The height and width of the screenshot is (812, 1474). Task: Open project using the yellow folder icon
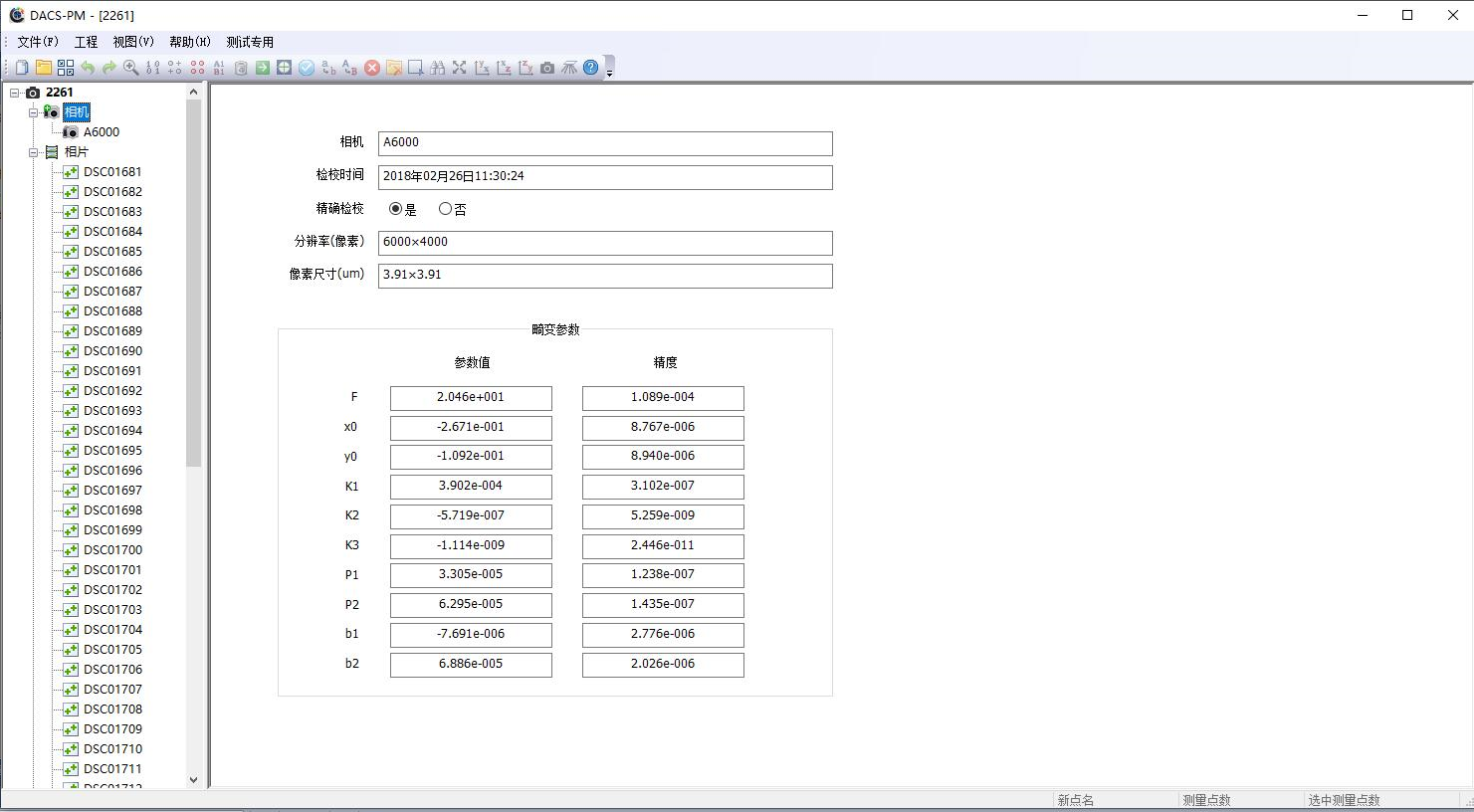click(44, 68)
